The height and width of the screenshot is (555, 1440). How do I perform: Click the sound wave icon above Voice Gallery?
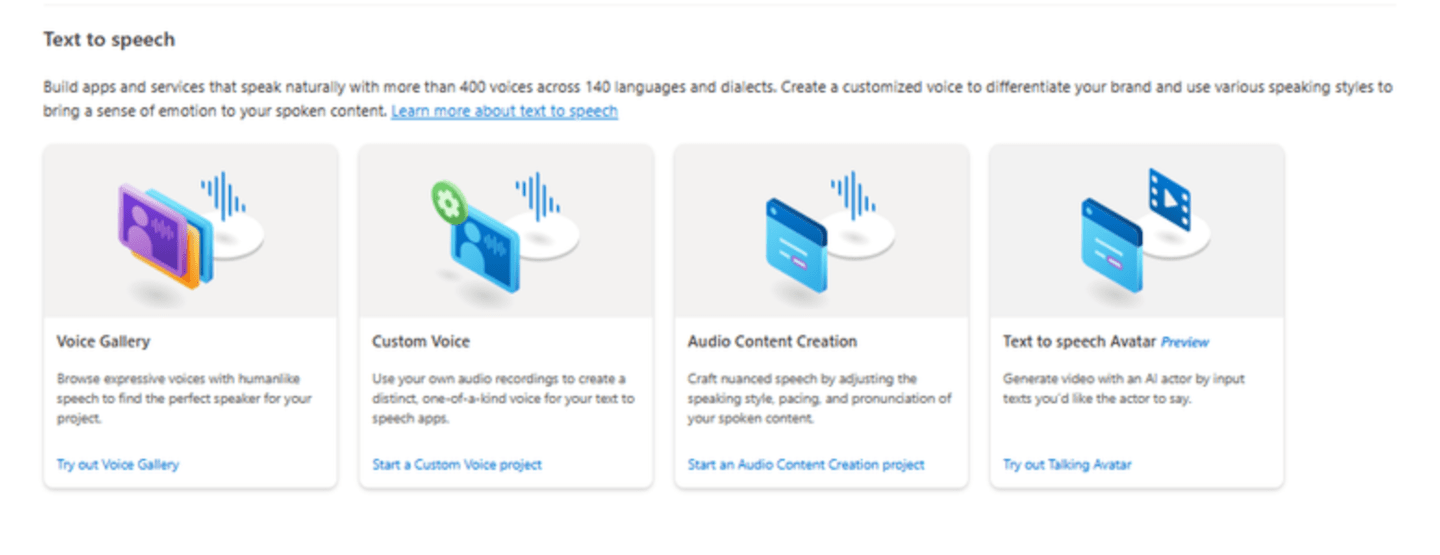point(222,195)
